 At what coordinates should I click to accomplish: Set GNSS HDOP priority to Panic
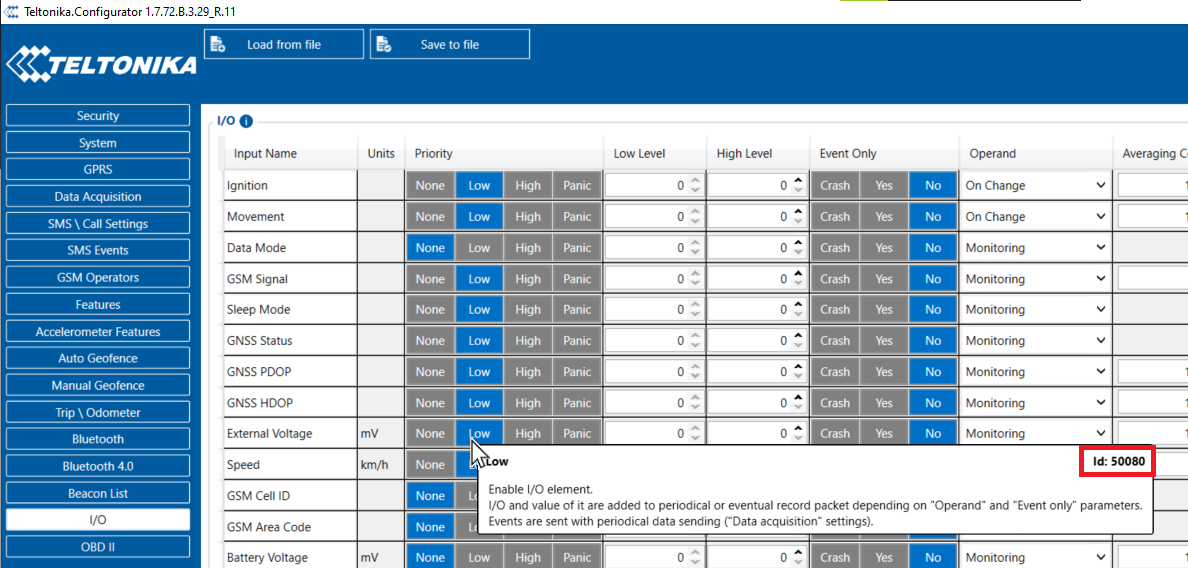coord(577,403)
